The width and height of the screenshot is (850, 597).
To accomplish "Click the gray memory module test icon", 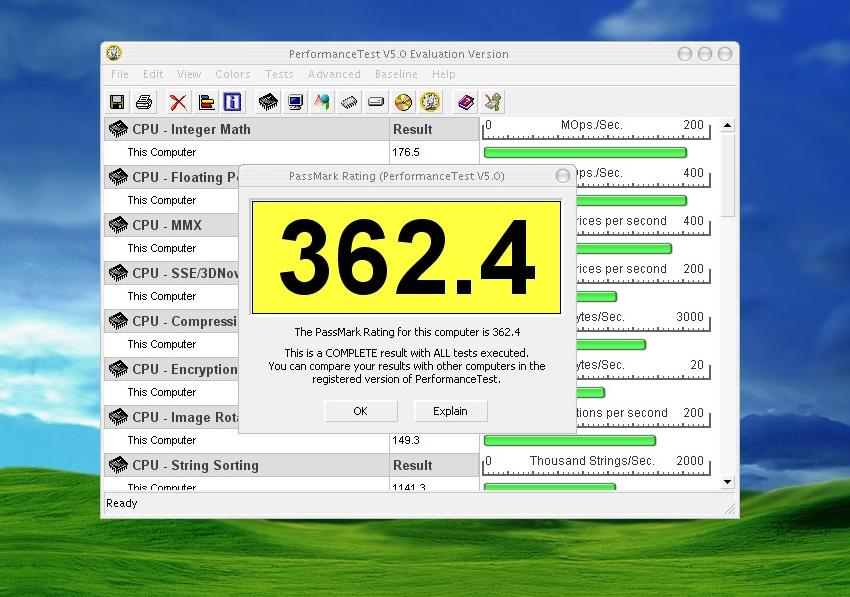I will click(x=349, y=102).
